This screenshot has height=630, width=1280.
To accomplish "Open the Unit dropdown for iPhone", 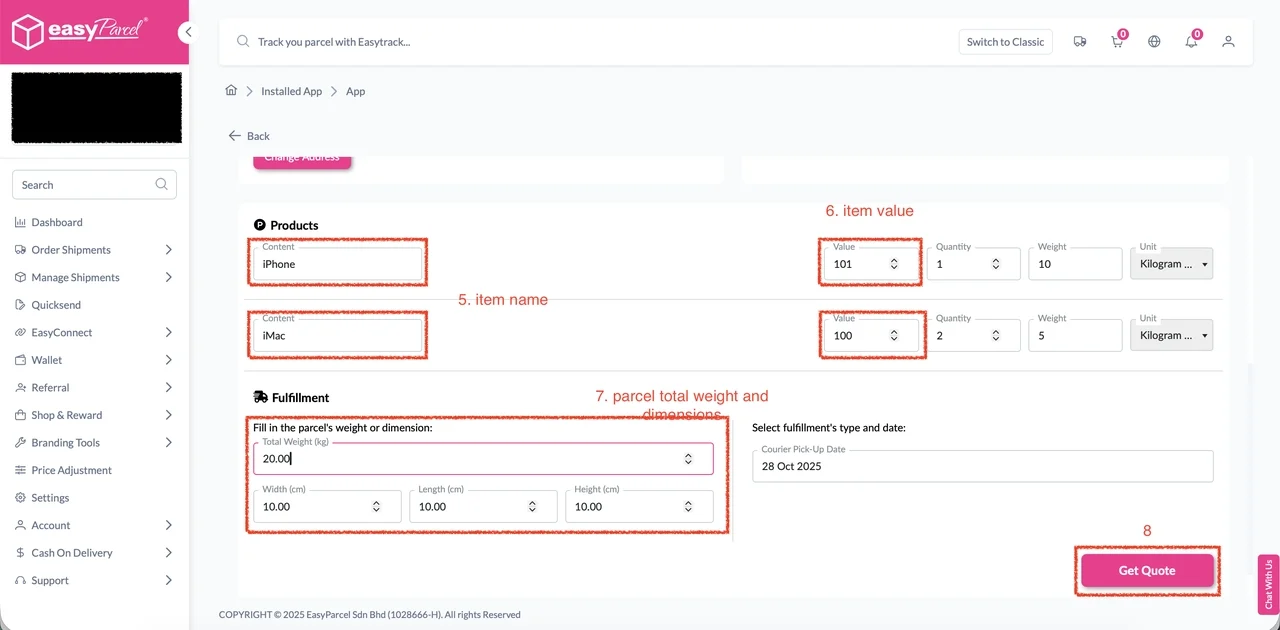I will [x=1171, y=264].
